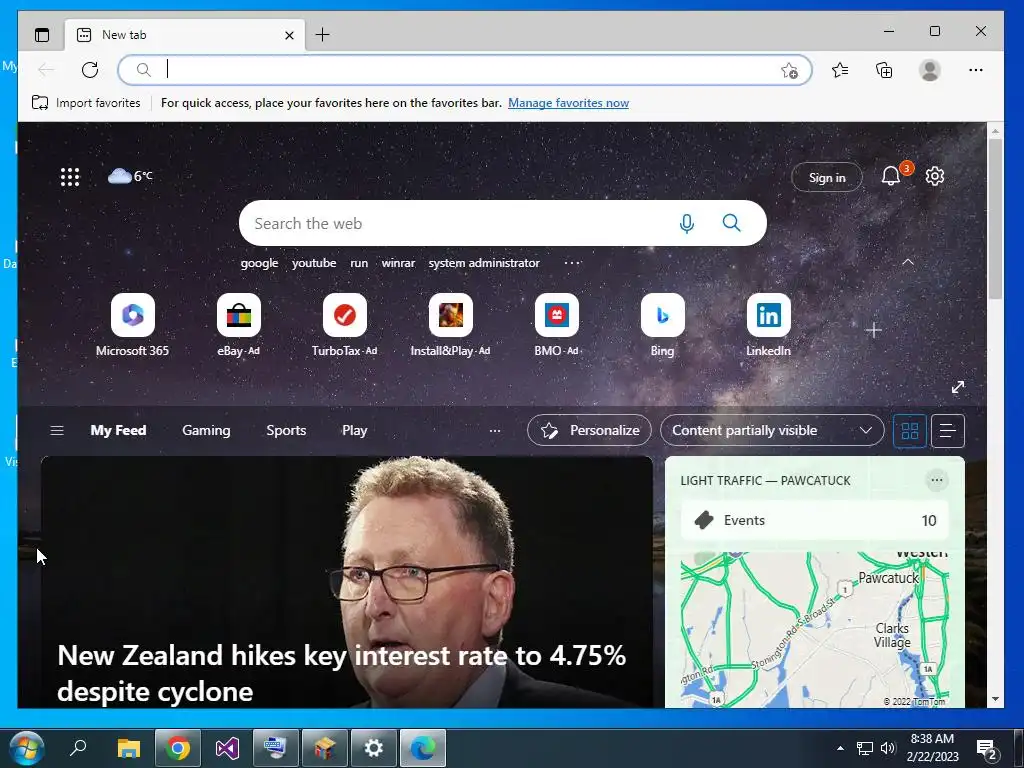Open the Favorites list icon
The height and width of the screenshot is (768, 1024).
[840, 70]
